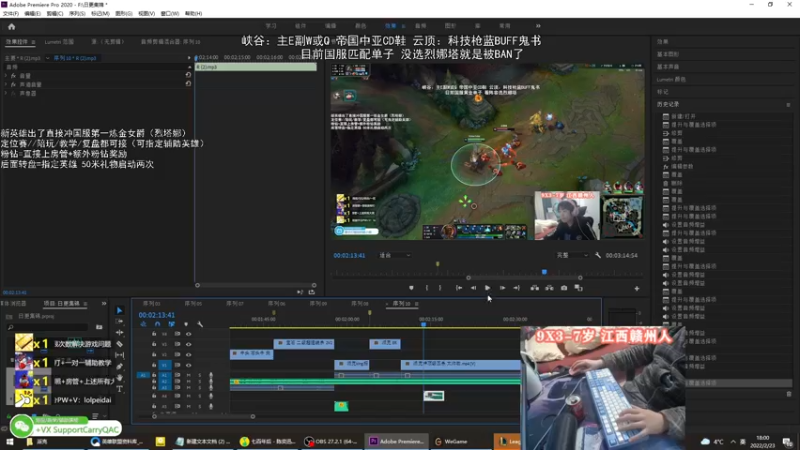Open the Program Monitor wrench settings
800x450 pixels.
point(596,256)
